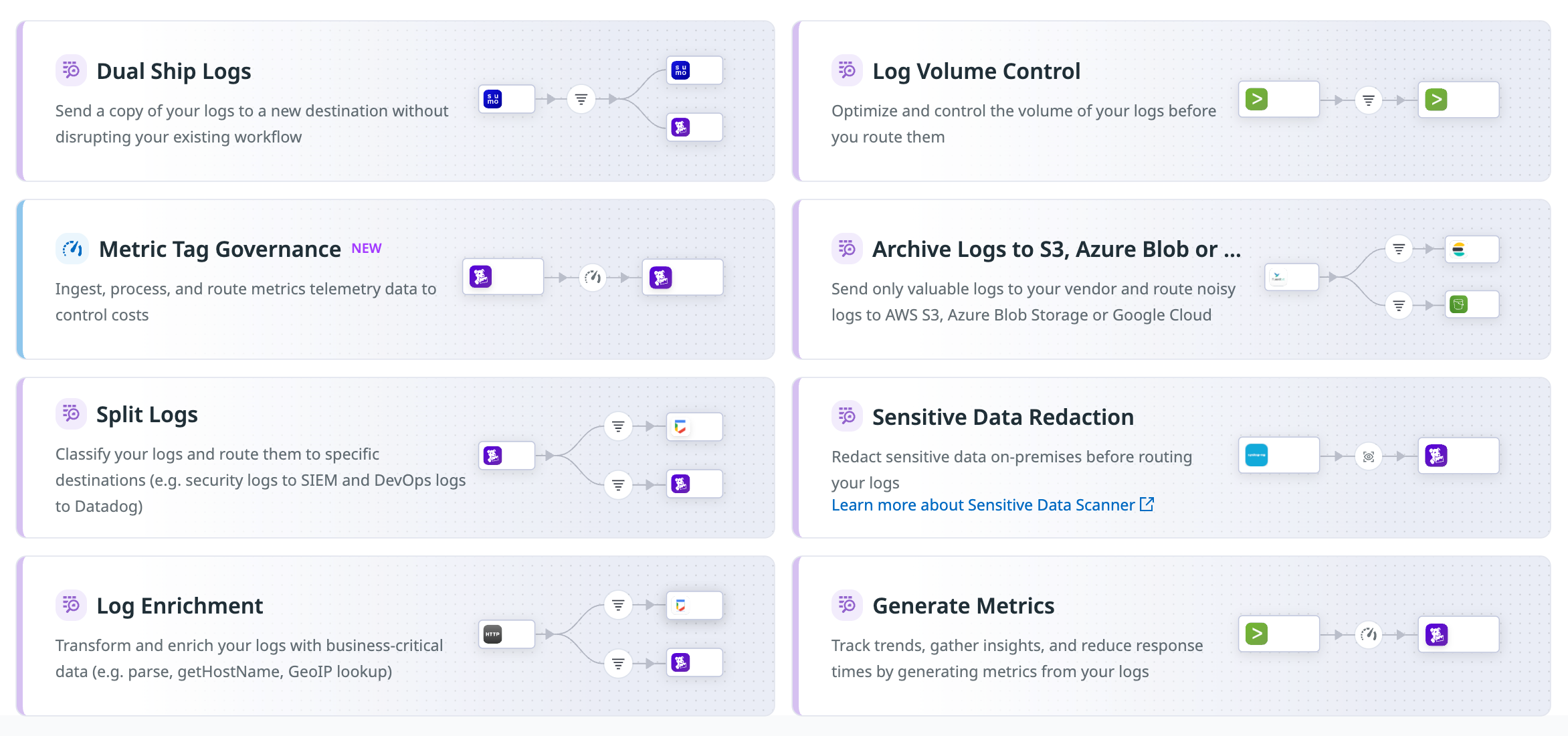Click the Log Volume Control heading
This screenshot has height=736, width=1568.
pyautogui.click(x=976, y=72)
